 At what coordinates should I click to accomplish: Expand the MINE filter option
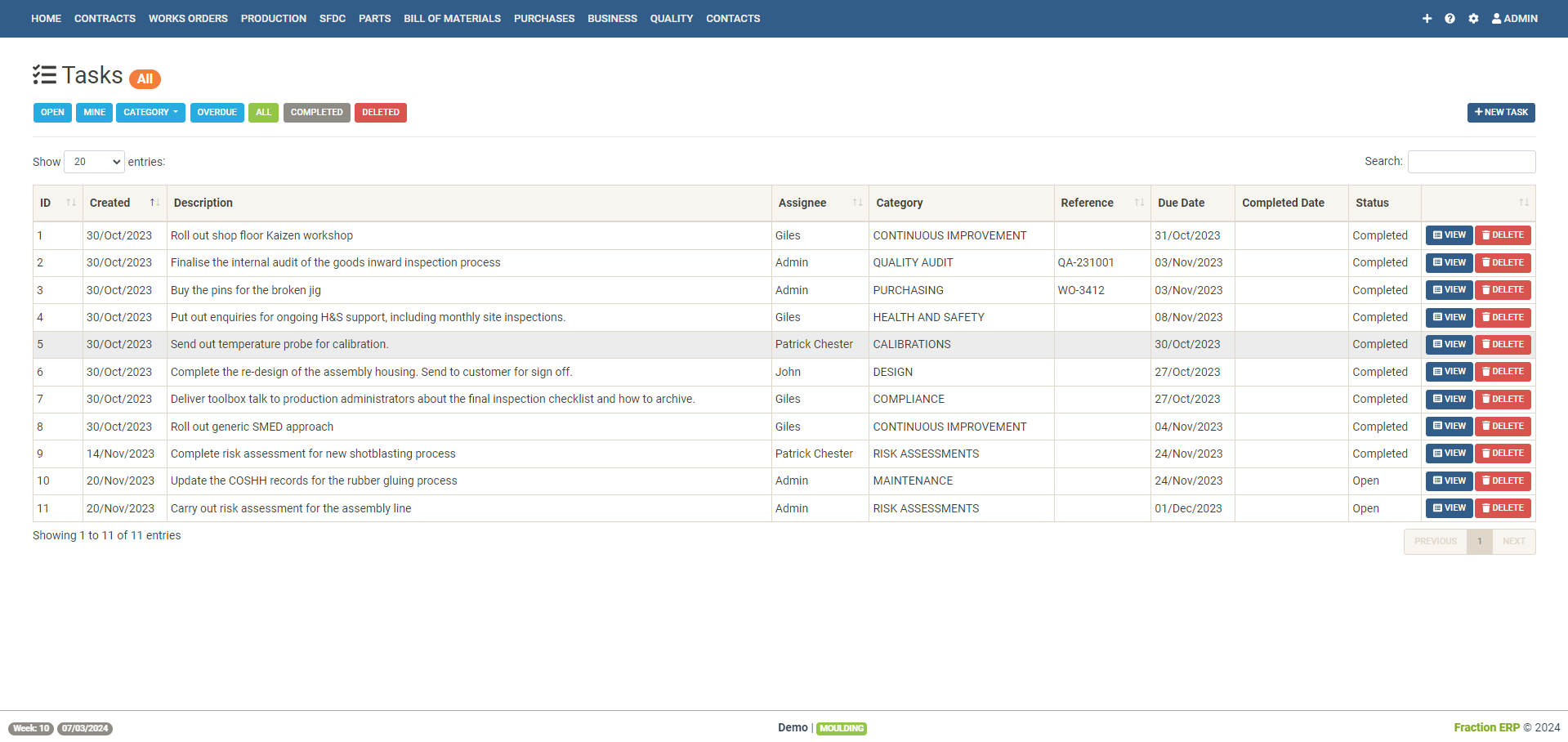[94, 112]
